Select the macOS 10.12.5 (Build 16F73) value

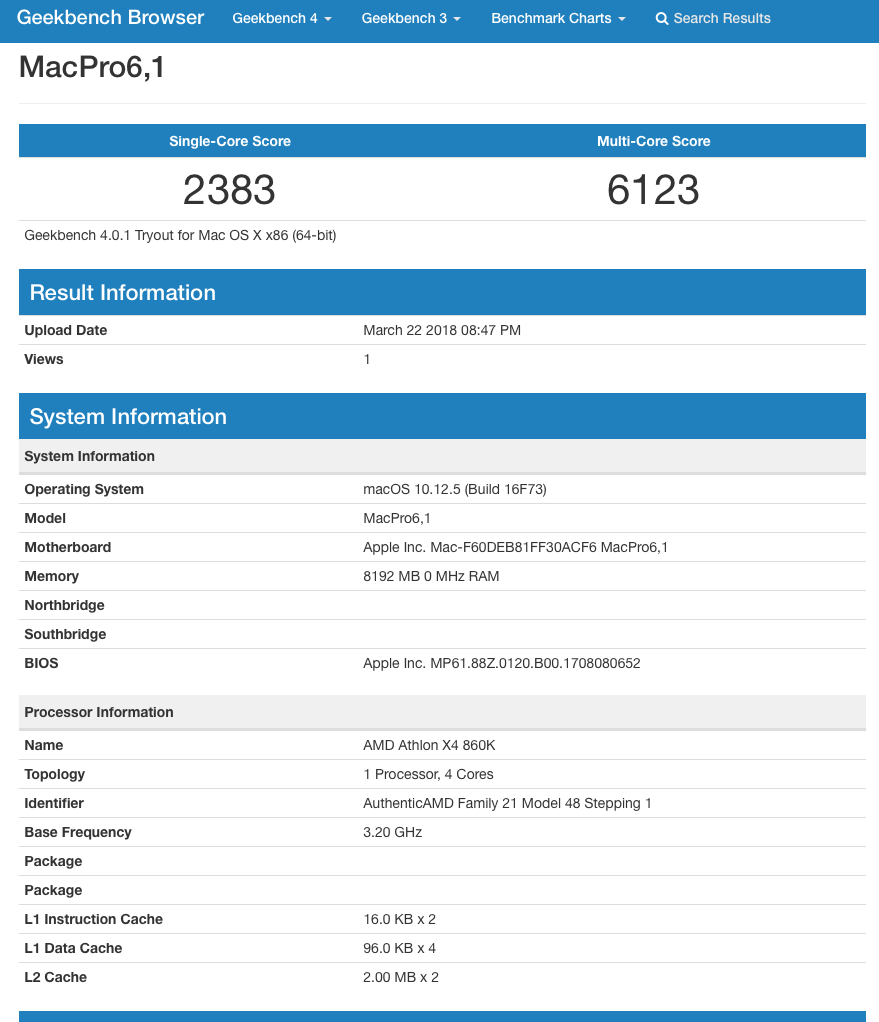point(455,489)
